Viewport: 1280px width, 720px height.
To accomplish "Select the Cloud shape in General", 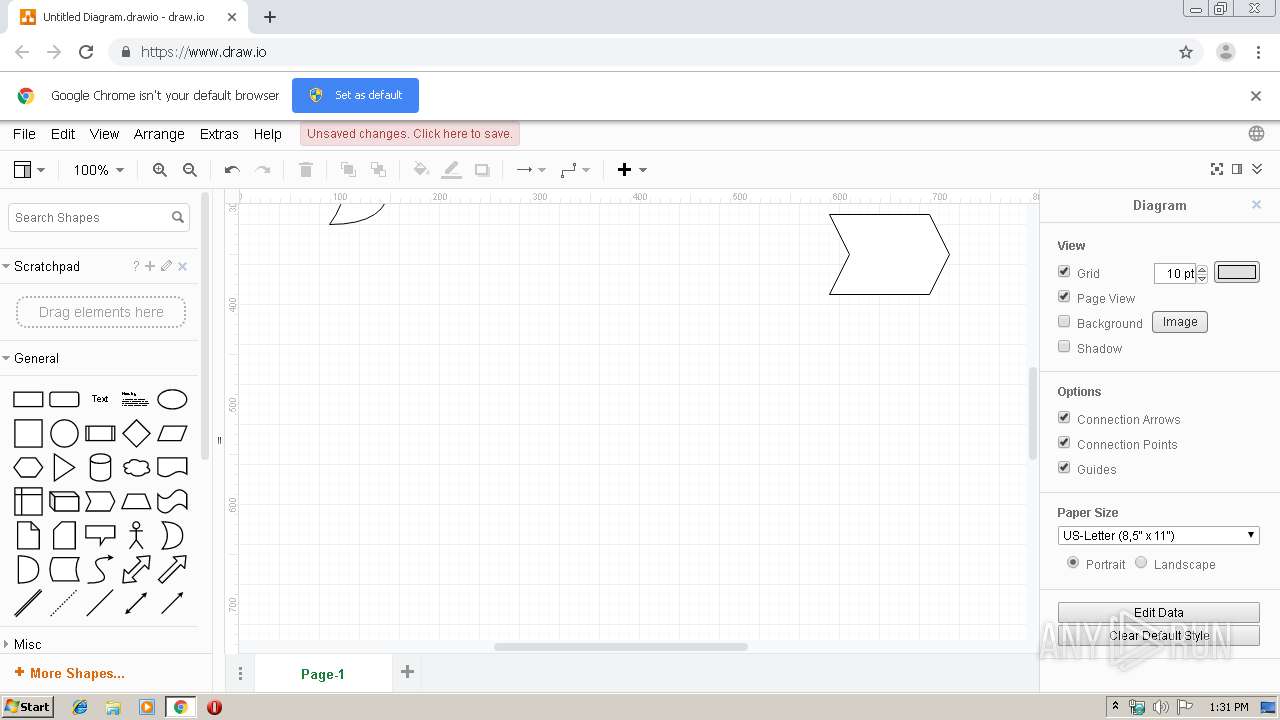I will pos(136,467).
